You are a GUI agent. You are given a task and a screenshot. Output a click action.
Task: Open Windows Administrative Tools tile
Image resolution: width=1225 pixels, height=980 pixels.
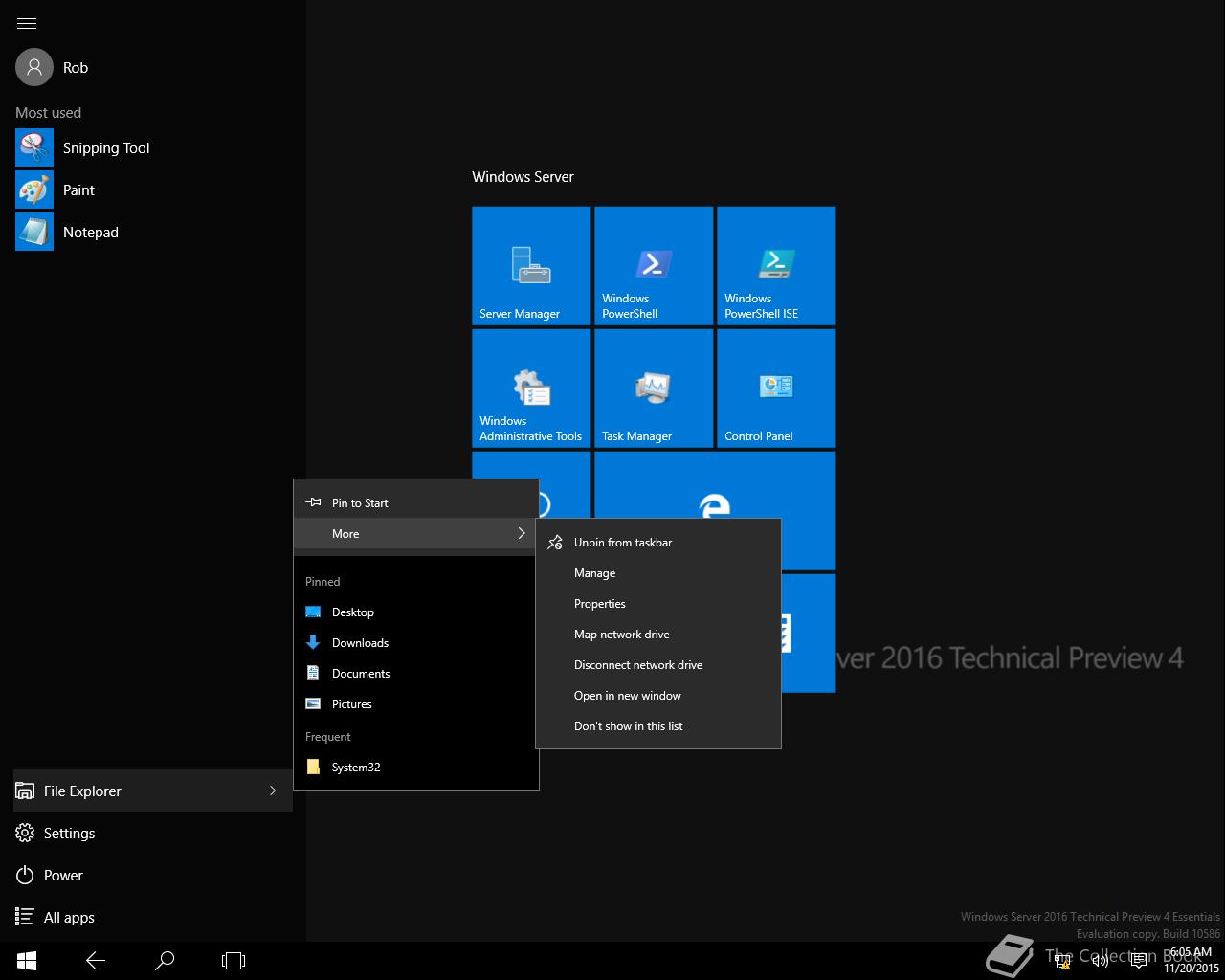pos(531,389)
